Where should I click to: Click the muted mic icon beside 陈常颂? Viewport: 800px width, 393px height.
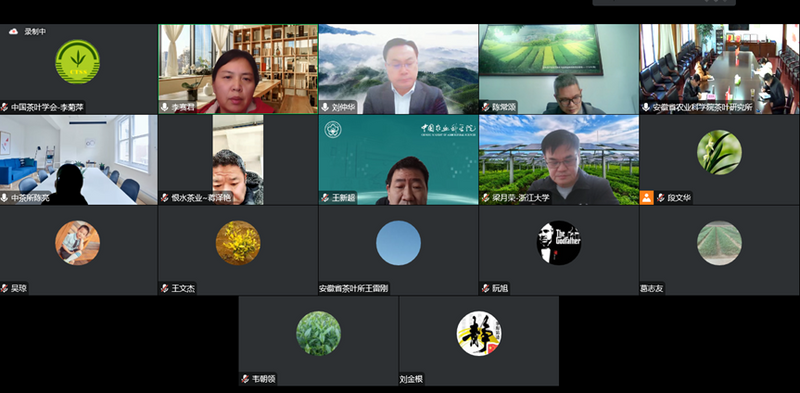point(485,108)
